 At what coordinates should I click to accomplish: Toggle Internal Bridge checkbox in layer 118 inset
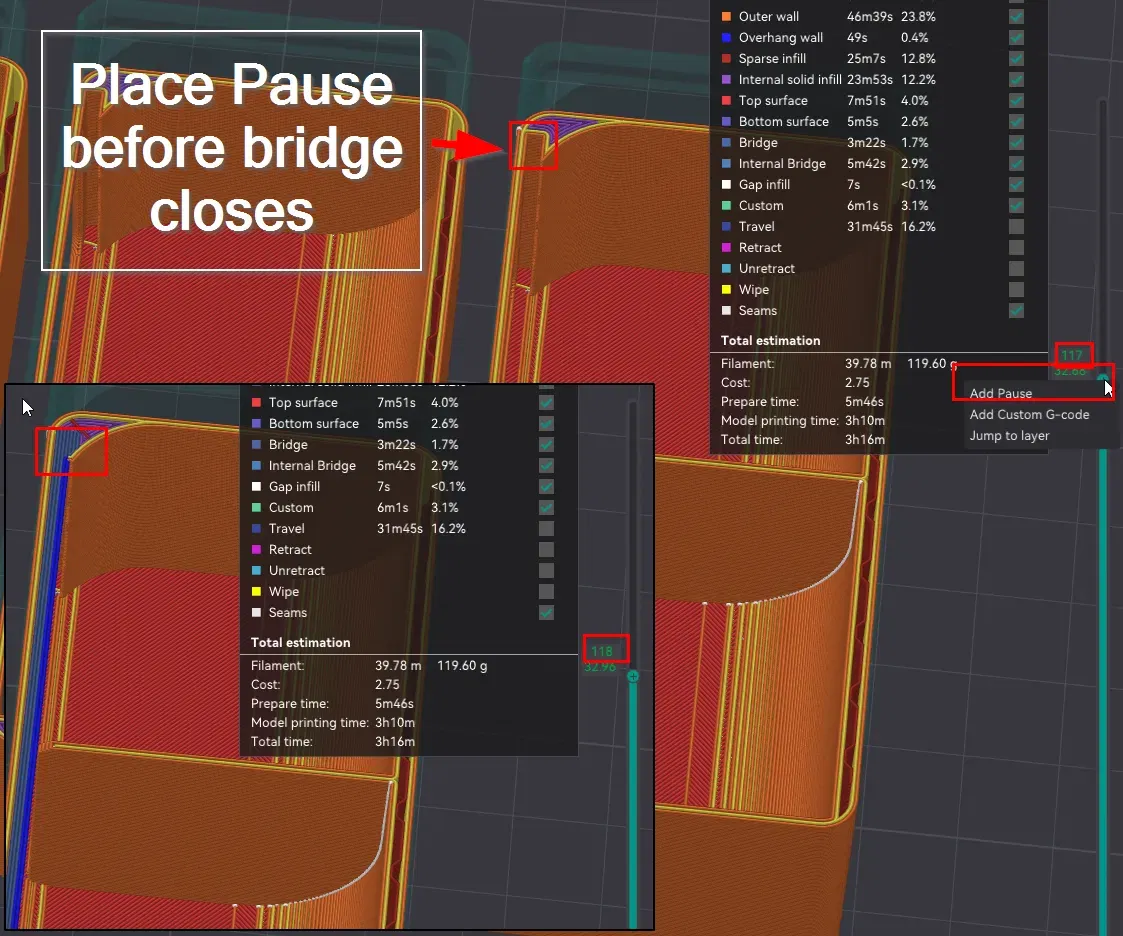pyautogui.click(x=546, y=465)
